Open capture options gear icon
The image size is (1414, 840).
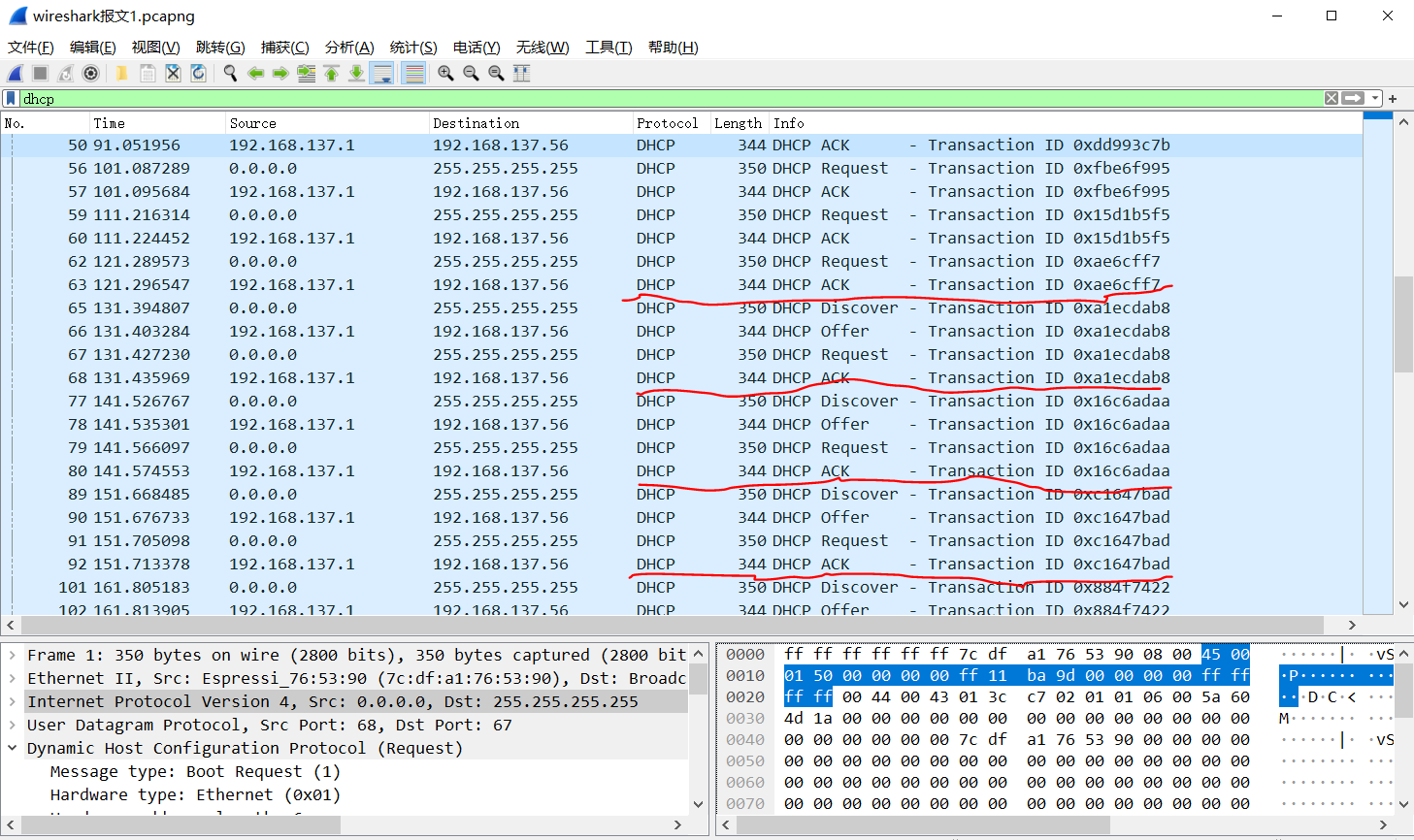coord(90,73)
